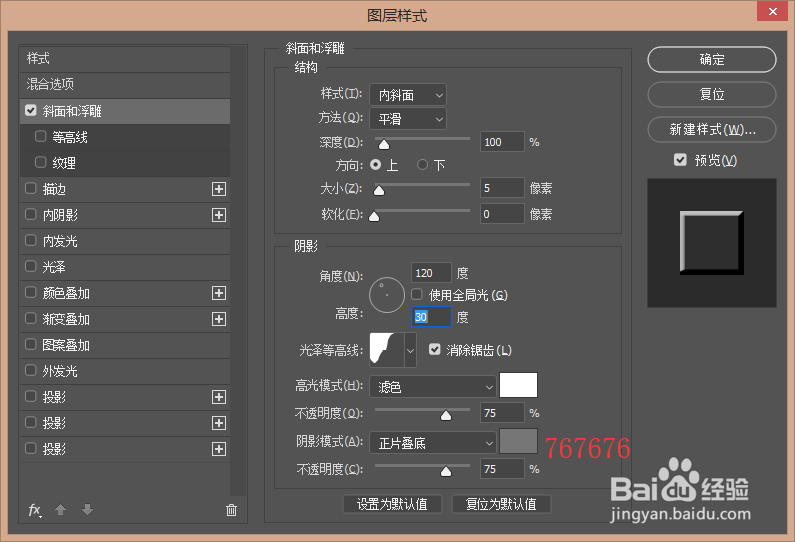This screenshot has height=542, width=795.
Task: Add another 描边 effect with plus icon
Action: [x=219, y=189]
